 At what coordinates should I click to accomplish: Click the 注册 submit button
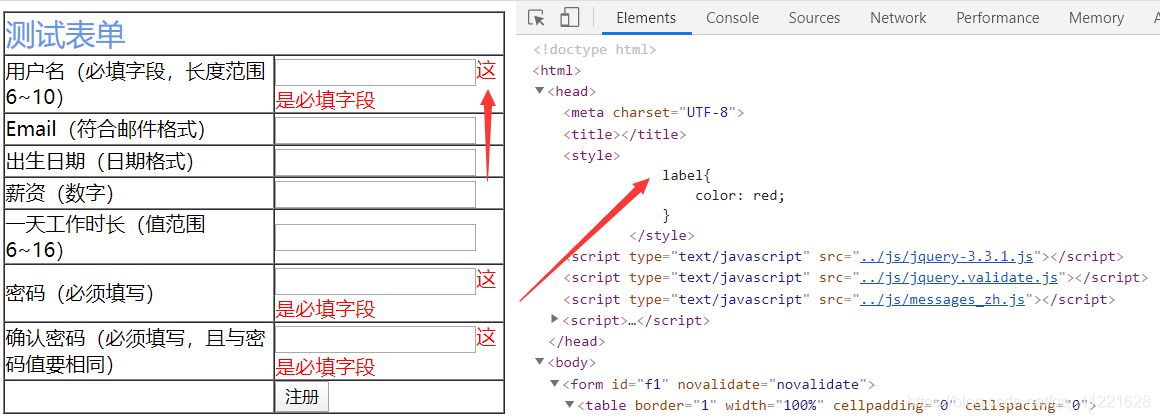302,397
